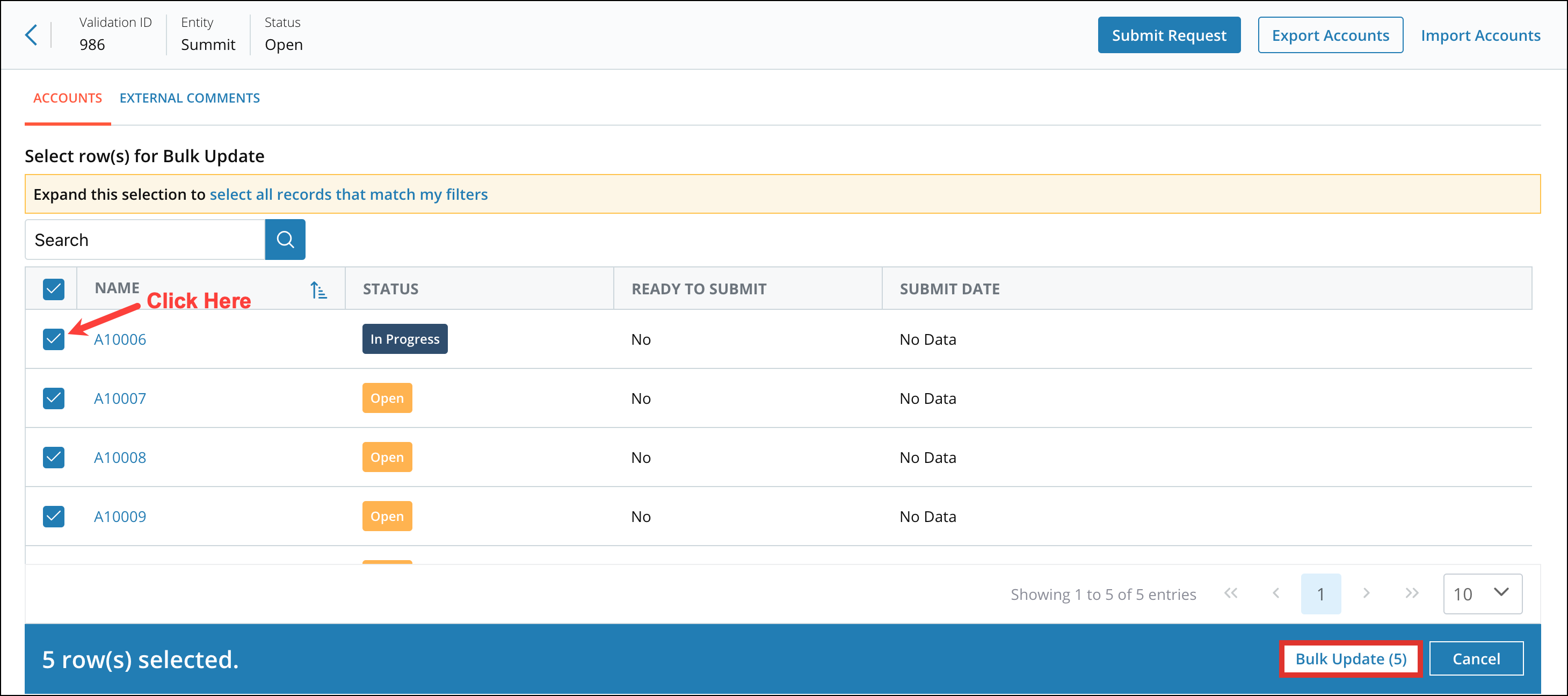Image resolution: width=1568 pixels, height=696 pixels.
Task: Click the Submit Request button
Action: coord(1168,35)
